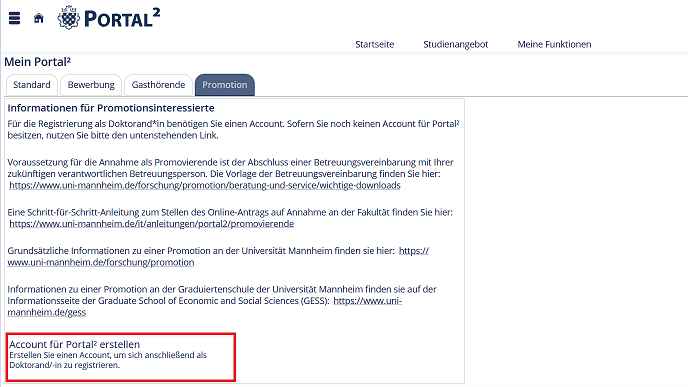Click the Portal² university logo
The image size is (688, 387).
[108, 18]
